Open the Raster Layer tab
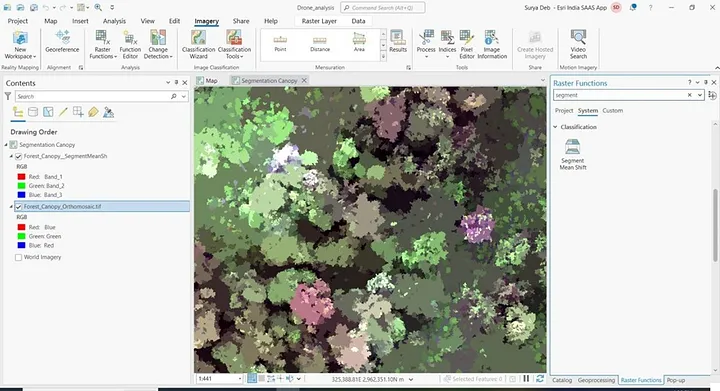 tap(319, 21)
